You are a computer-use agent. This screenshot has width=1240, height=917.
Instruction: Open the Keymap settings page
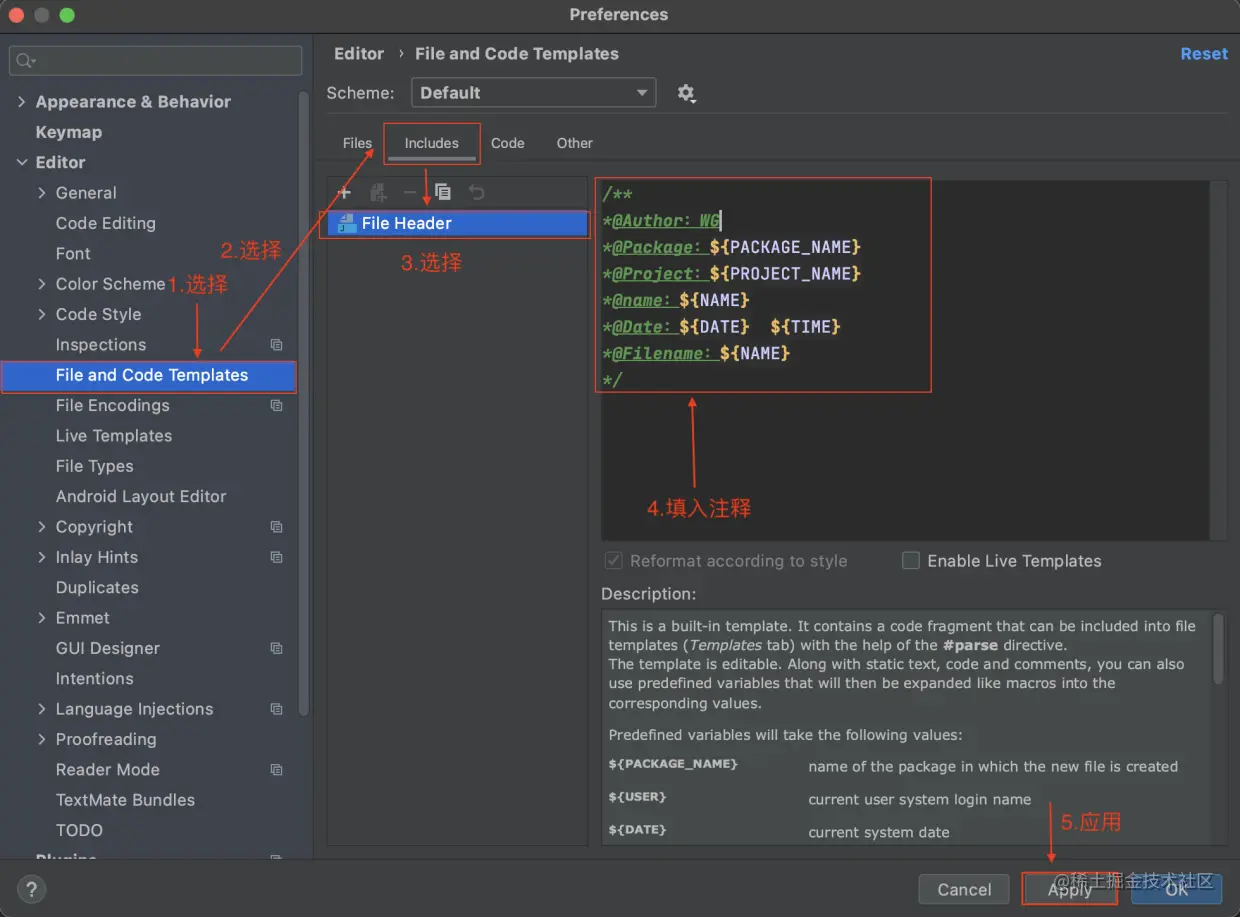pos(69,132)
